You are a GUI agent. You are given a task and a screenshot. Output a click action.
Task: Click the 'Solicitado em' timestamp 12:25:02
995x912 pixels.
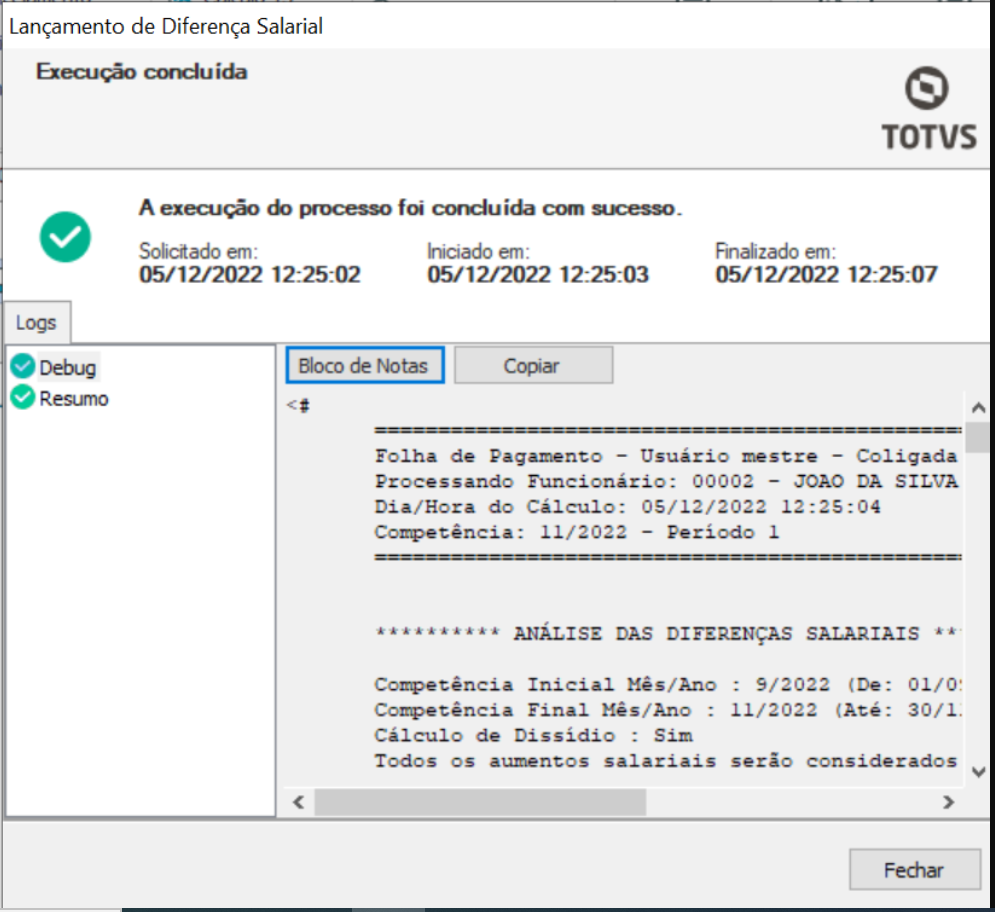coord(250,275)
